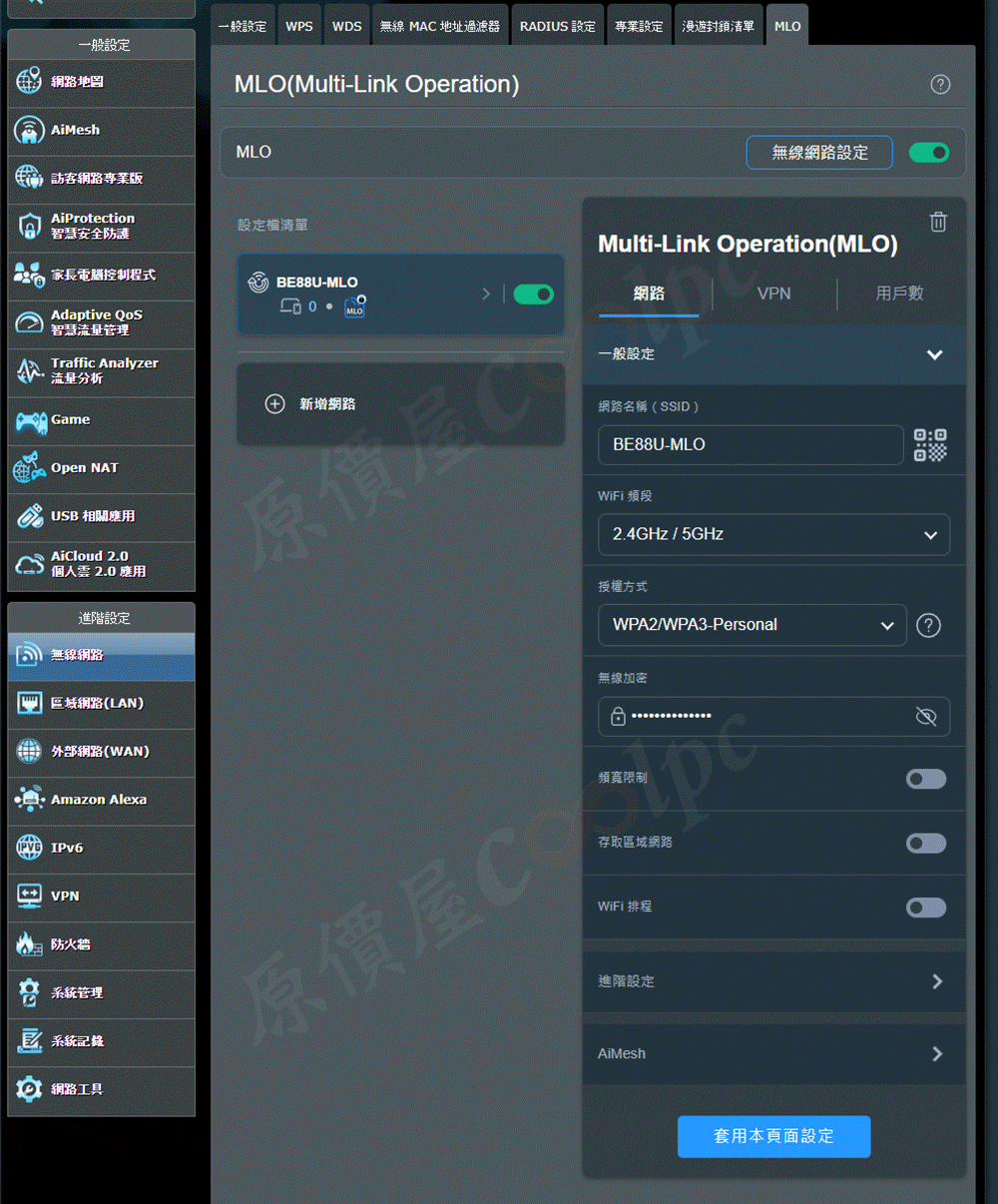Open the guest network pro (訪客網路專業版) icon

point(29,178)
